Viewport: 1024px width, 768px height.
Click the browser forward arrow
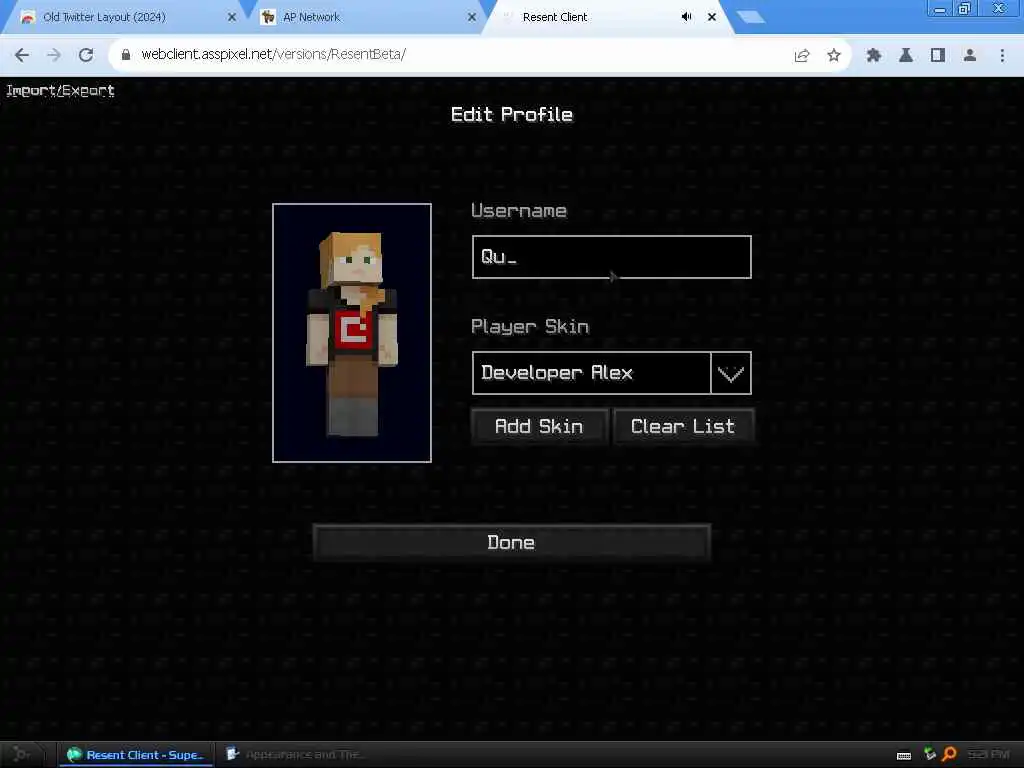click(54, 56)
